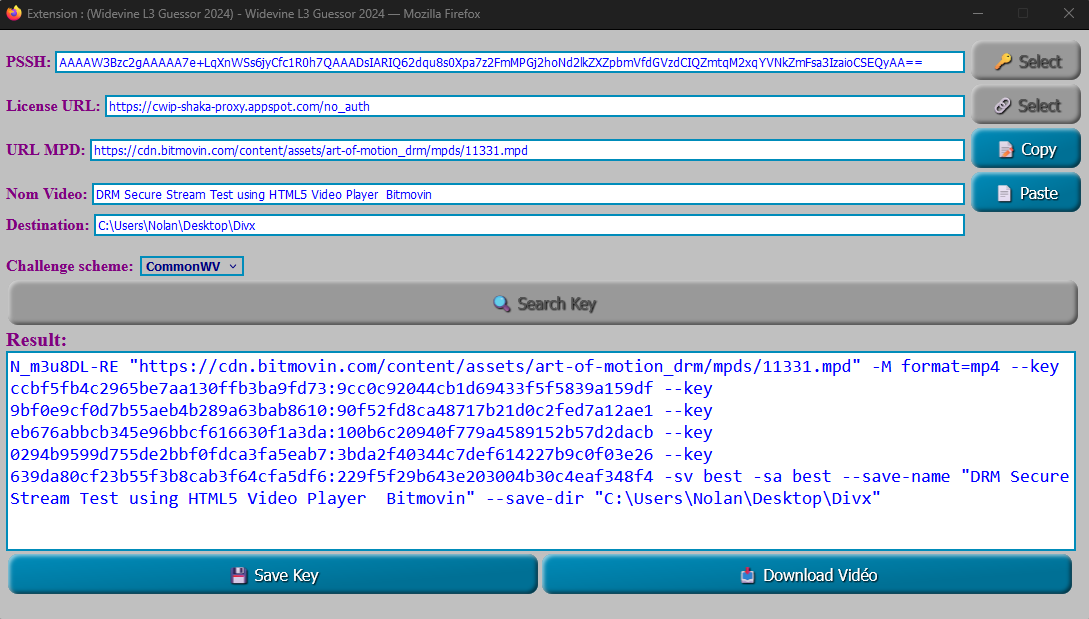The image size is (1089, 619).
Task: Focus the License URL input field
Action: (535, 106)
